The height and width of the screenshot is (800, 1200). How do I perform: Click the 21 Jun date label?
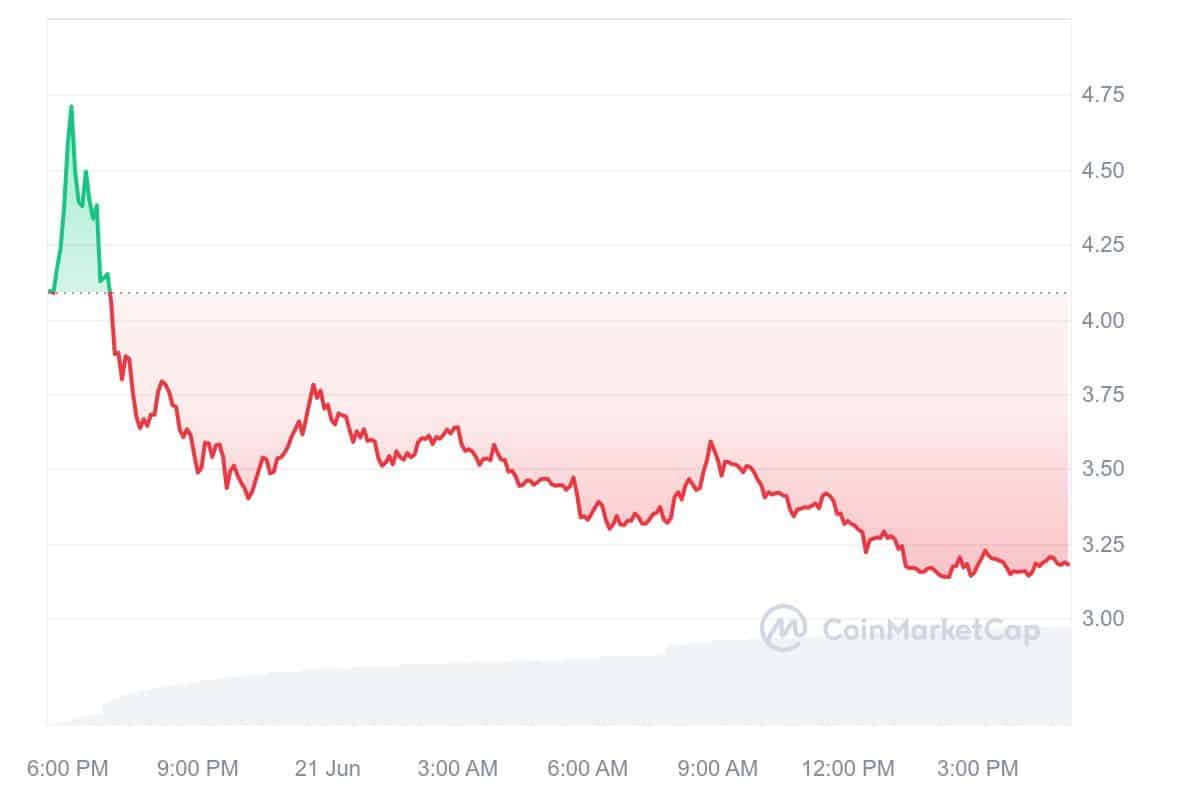(327, 768)
